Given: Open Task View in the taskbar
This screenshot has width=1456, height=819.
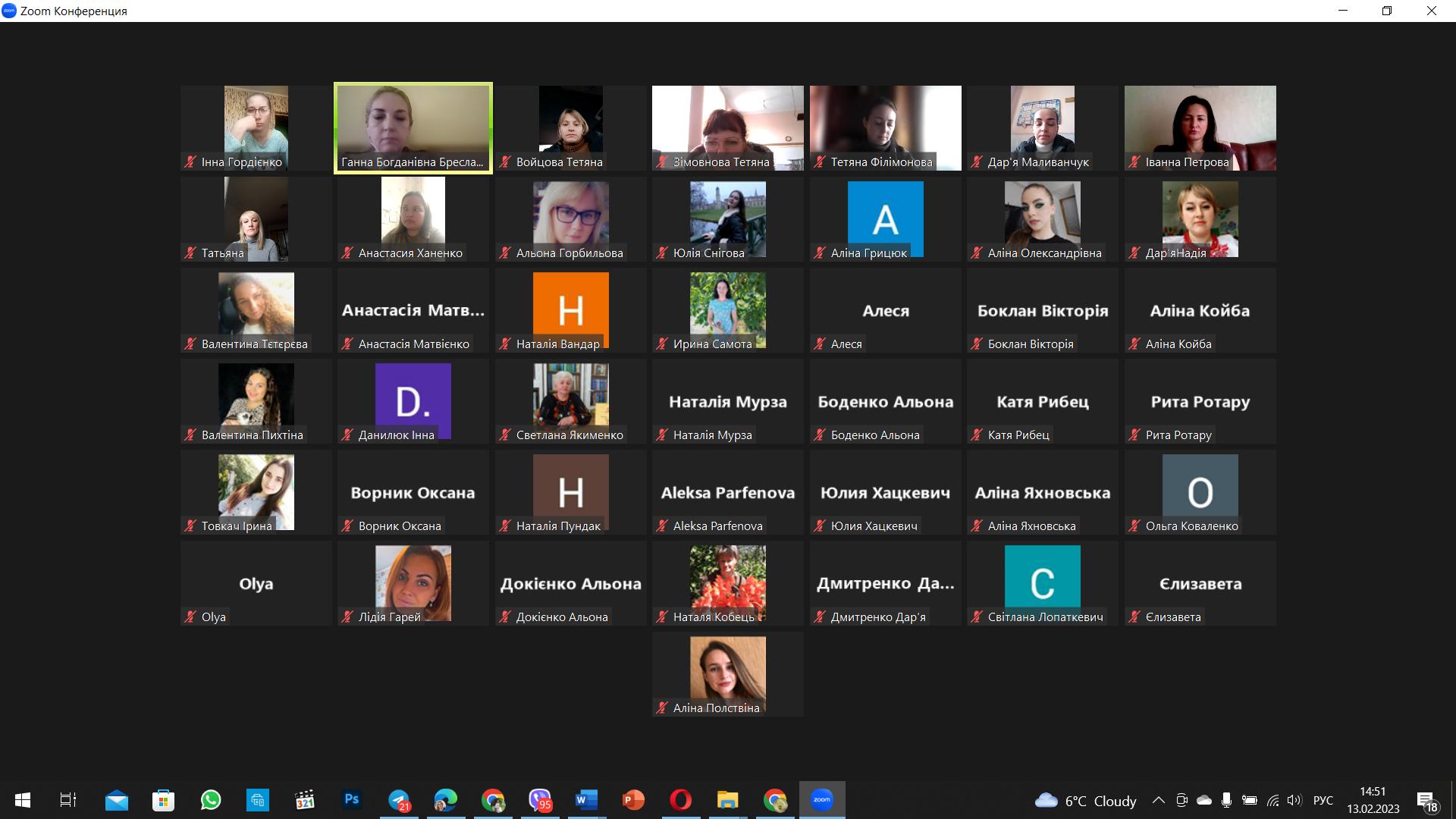Looking at the screenshot, I should pyautogui.click(x=68, y=800).
